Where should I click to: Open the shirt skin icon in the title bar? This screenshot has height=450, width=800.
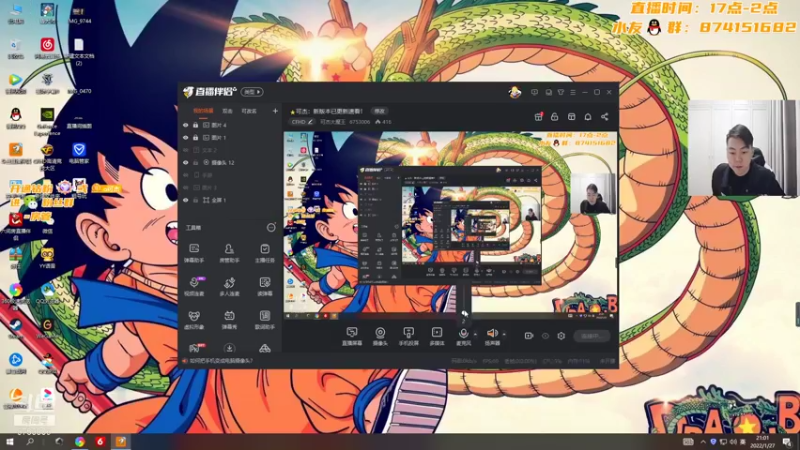click(561, 92)
